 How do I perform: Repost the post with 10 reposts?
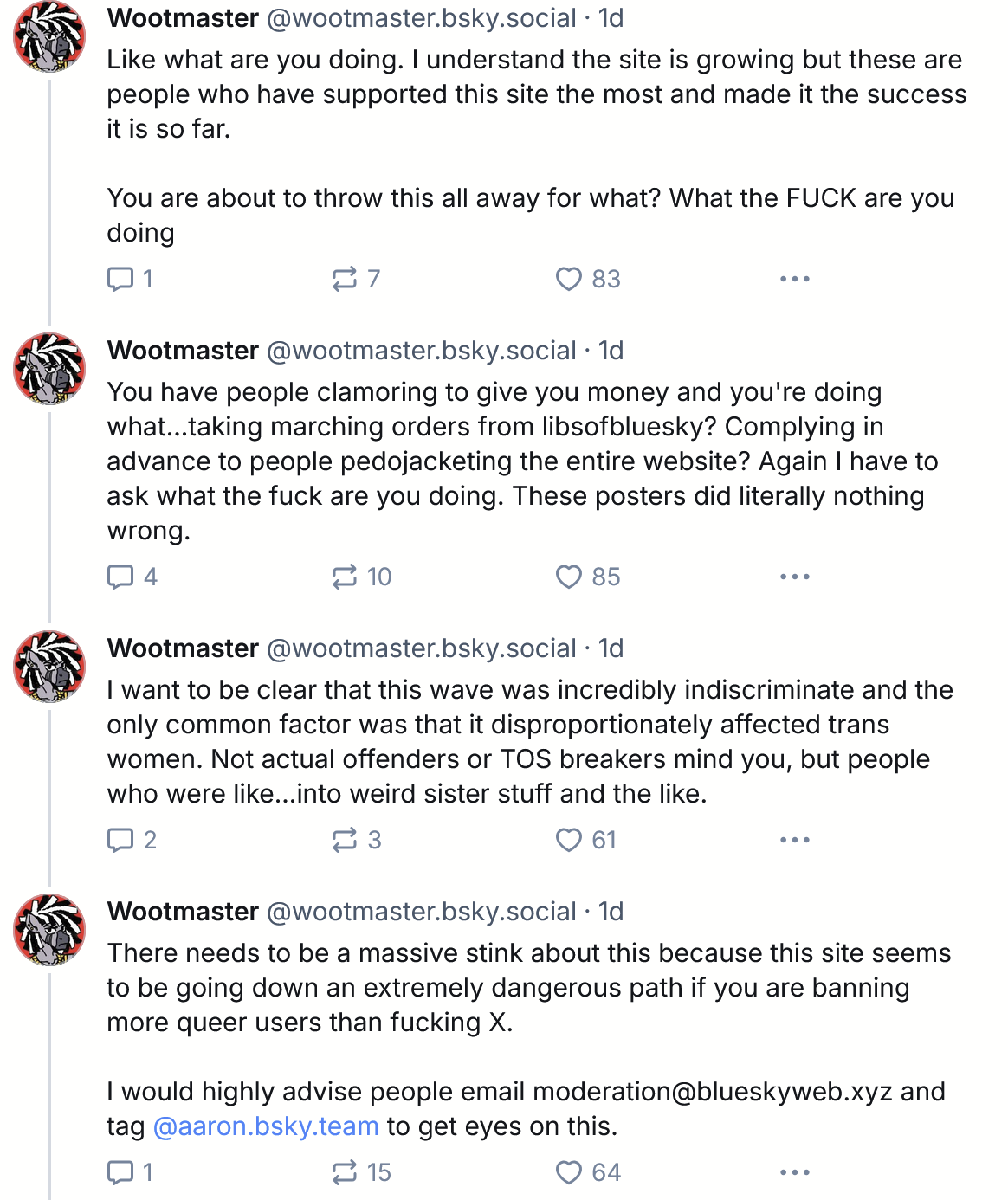point(344,577)
